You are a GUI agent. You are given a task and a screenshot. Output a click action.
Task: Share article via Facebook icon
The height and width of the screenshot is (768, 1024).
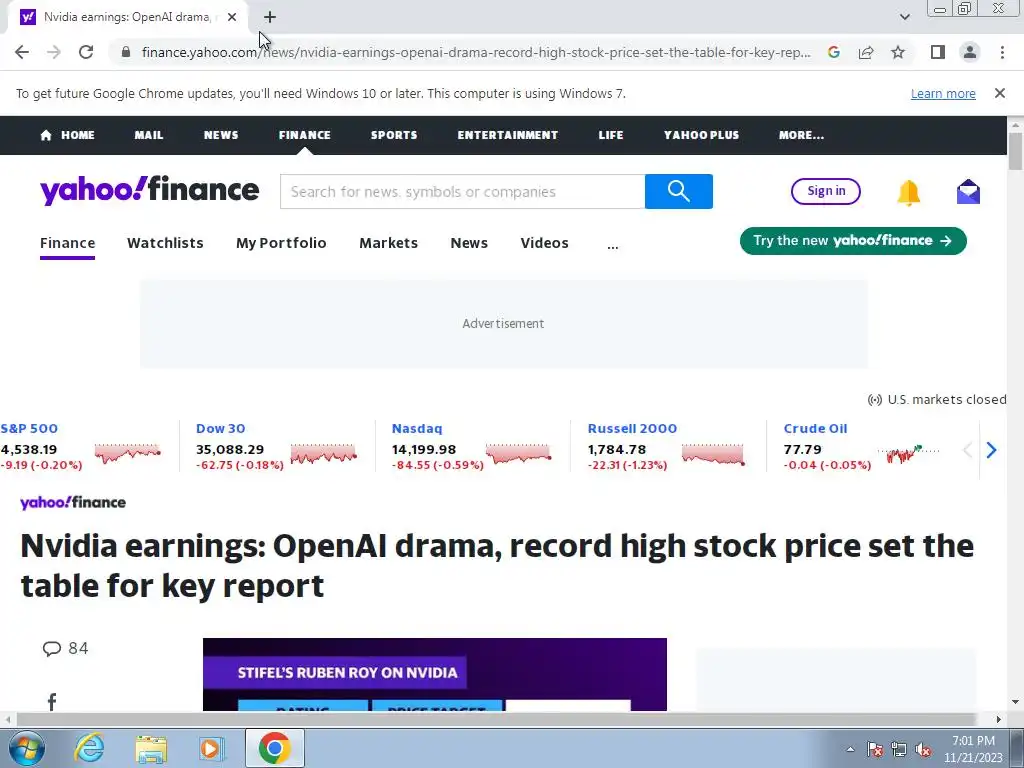(52, 701)
